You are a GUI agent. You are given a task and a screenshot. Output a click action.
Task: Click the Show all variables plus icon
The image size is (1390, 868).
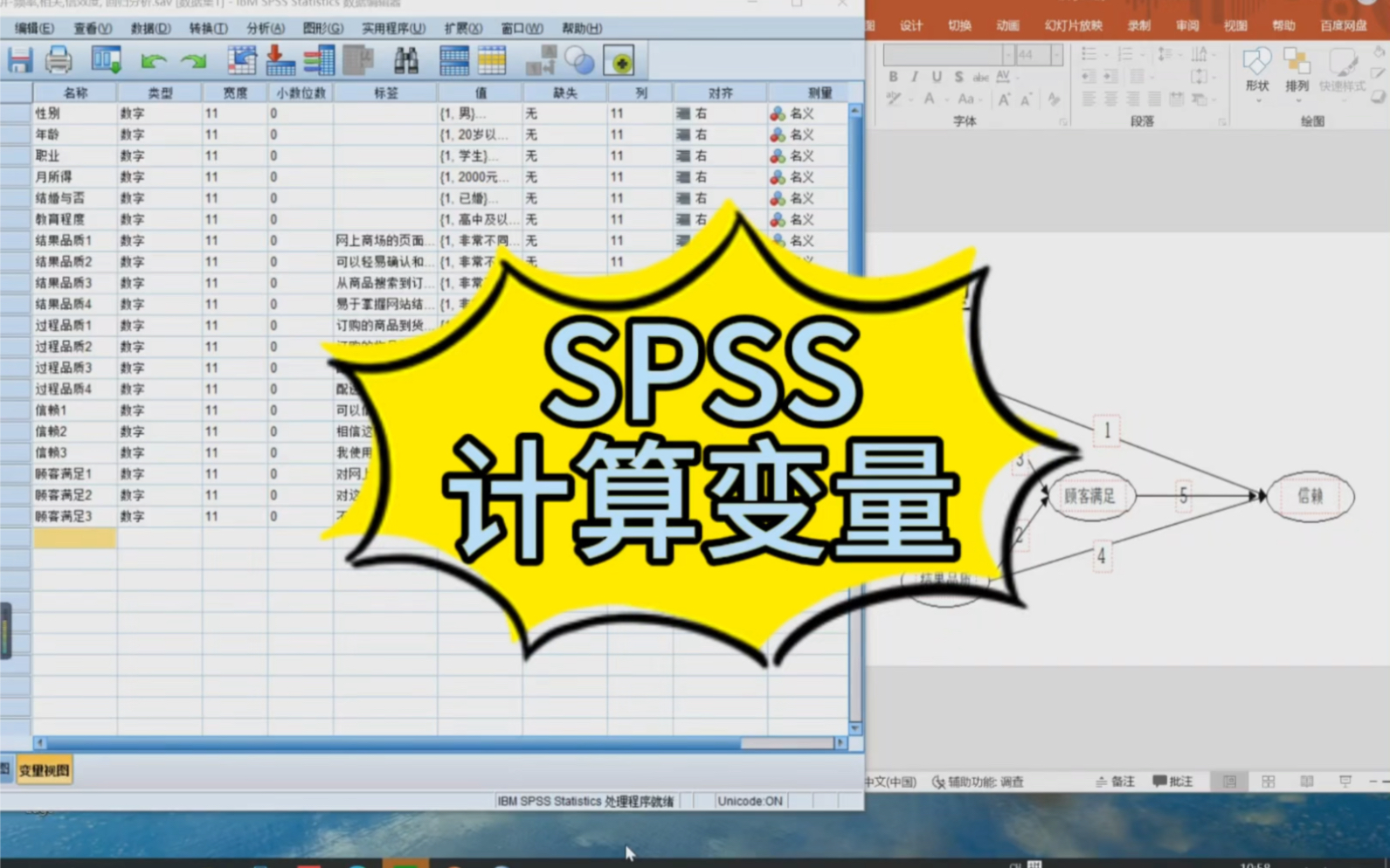tap(619, 61)
